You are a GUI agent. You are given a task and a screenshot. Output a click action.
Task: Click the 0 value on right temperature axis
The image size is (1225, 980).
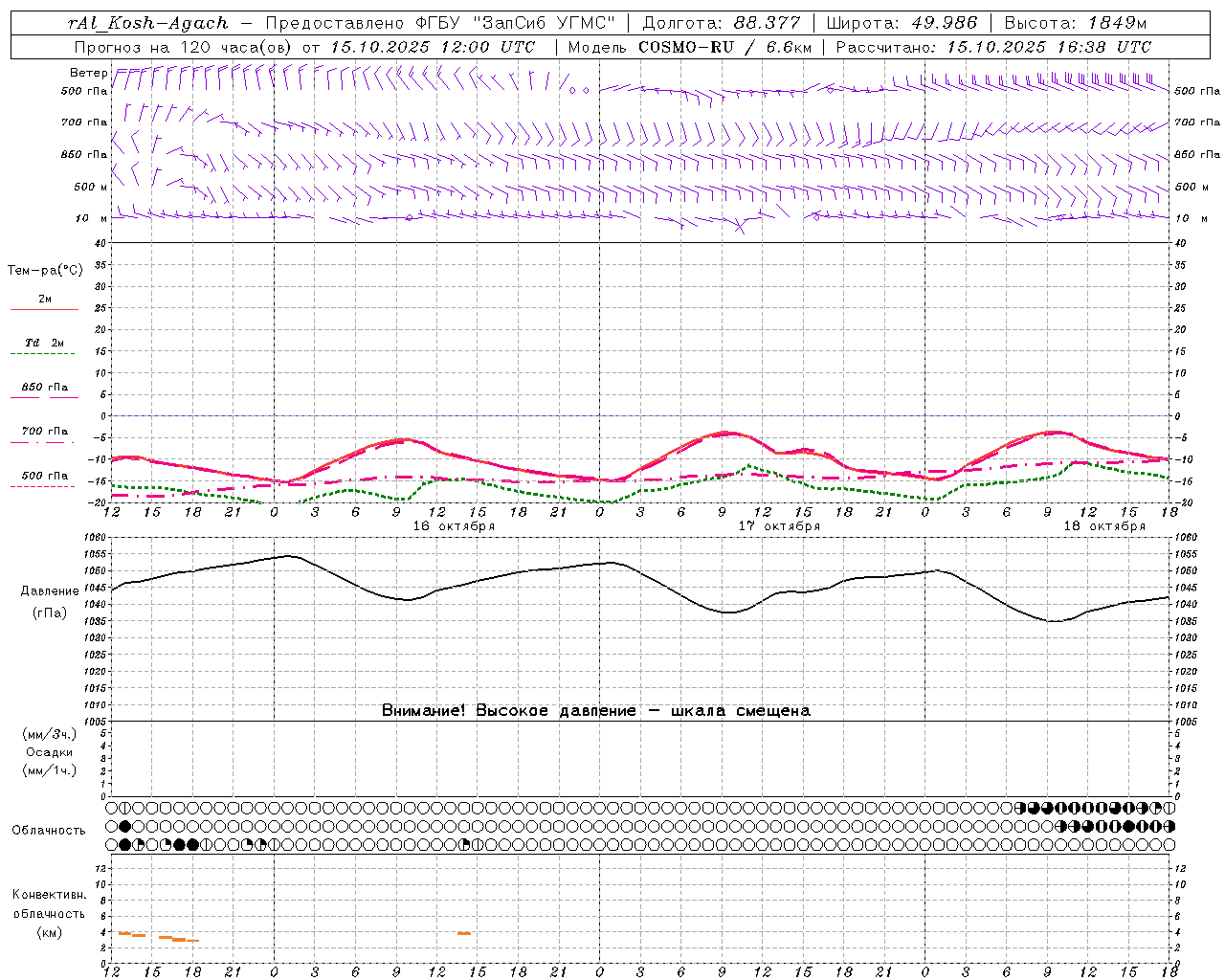(1179, 417)
